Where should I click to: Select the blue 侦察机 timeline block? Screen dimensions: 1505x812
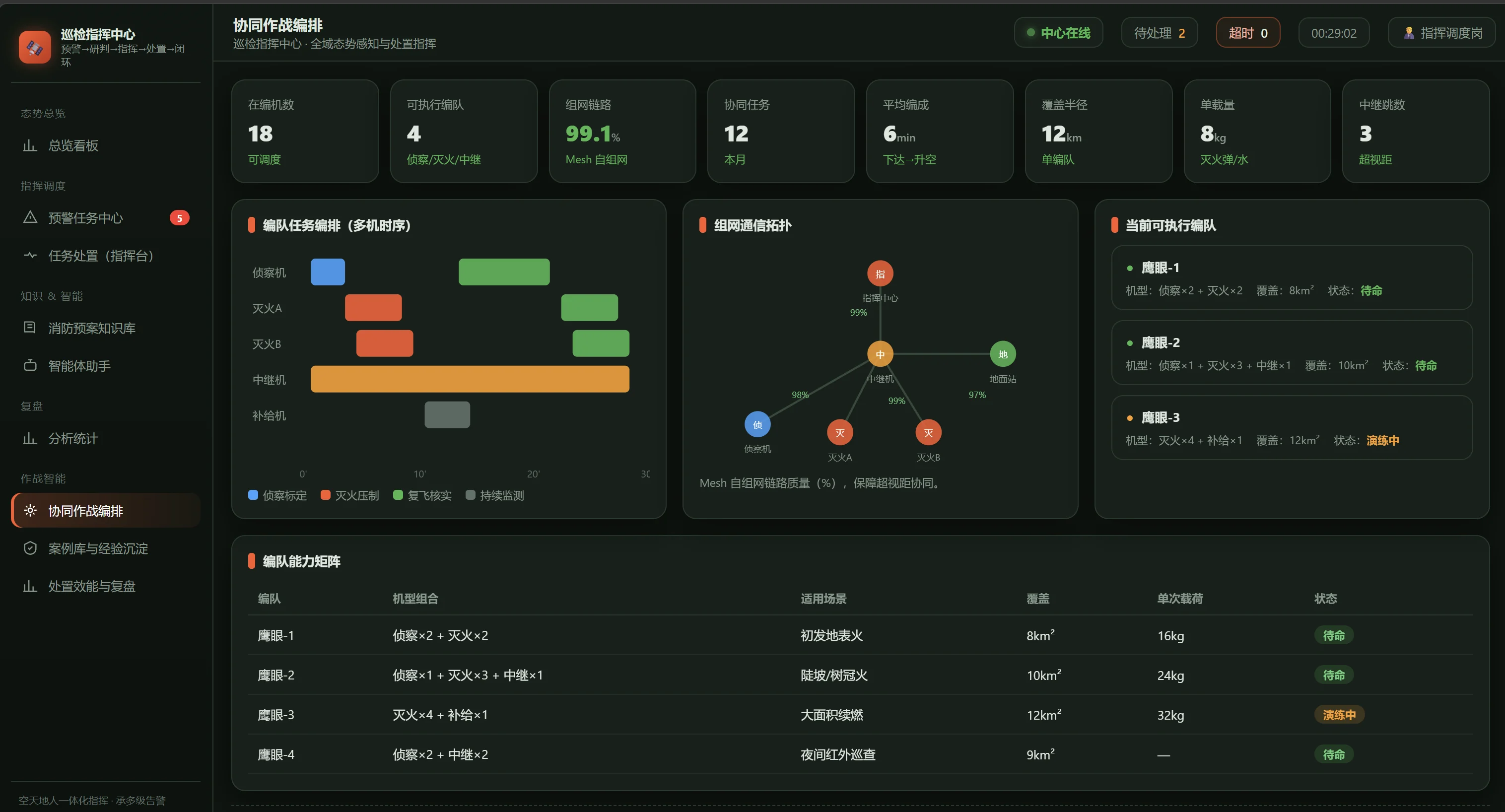pos(328,271)
